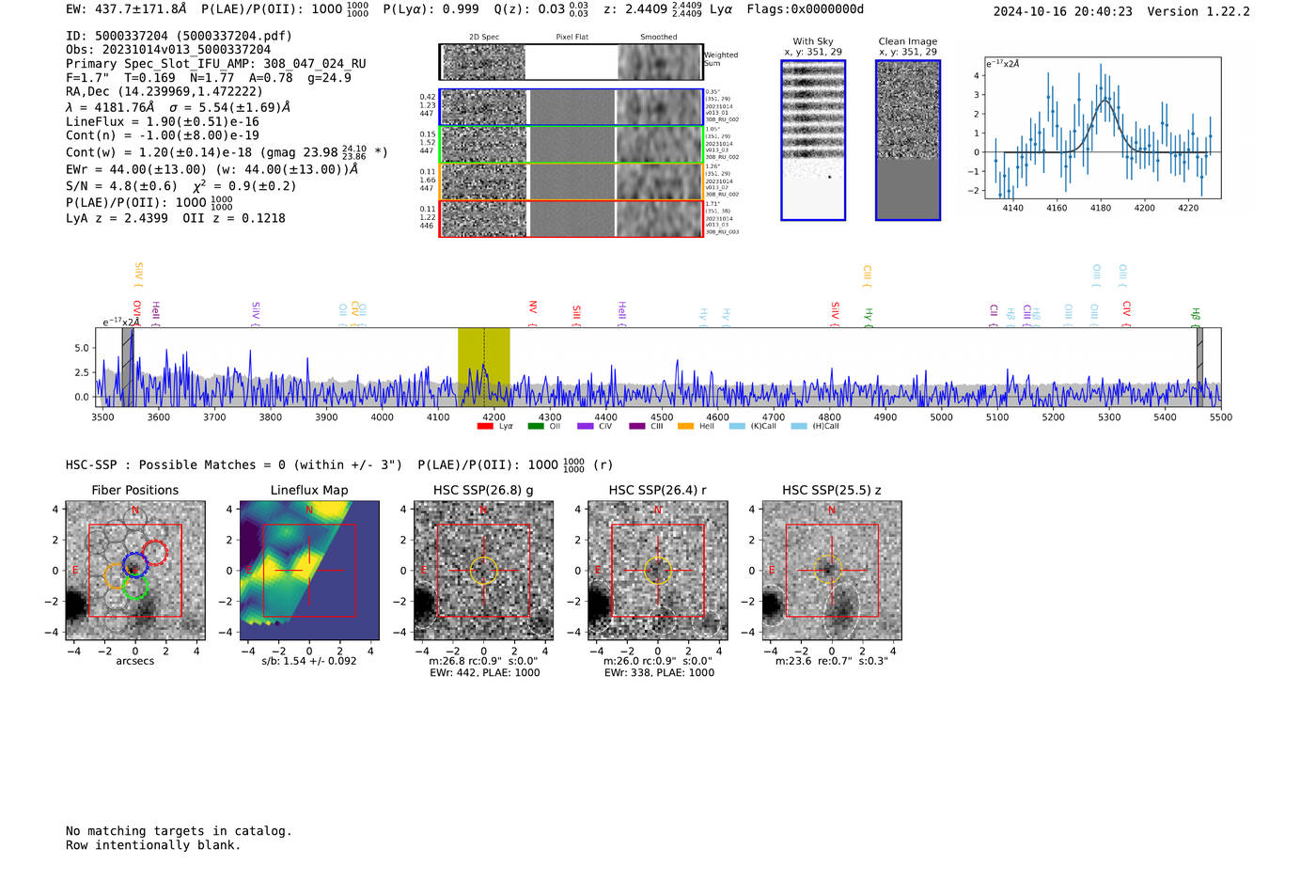Click the Gaussian emission line fit plot
1316x896 pixels.
point(1102,128)
